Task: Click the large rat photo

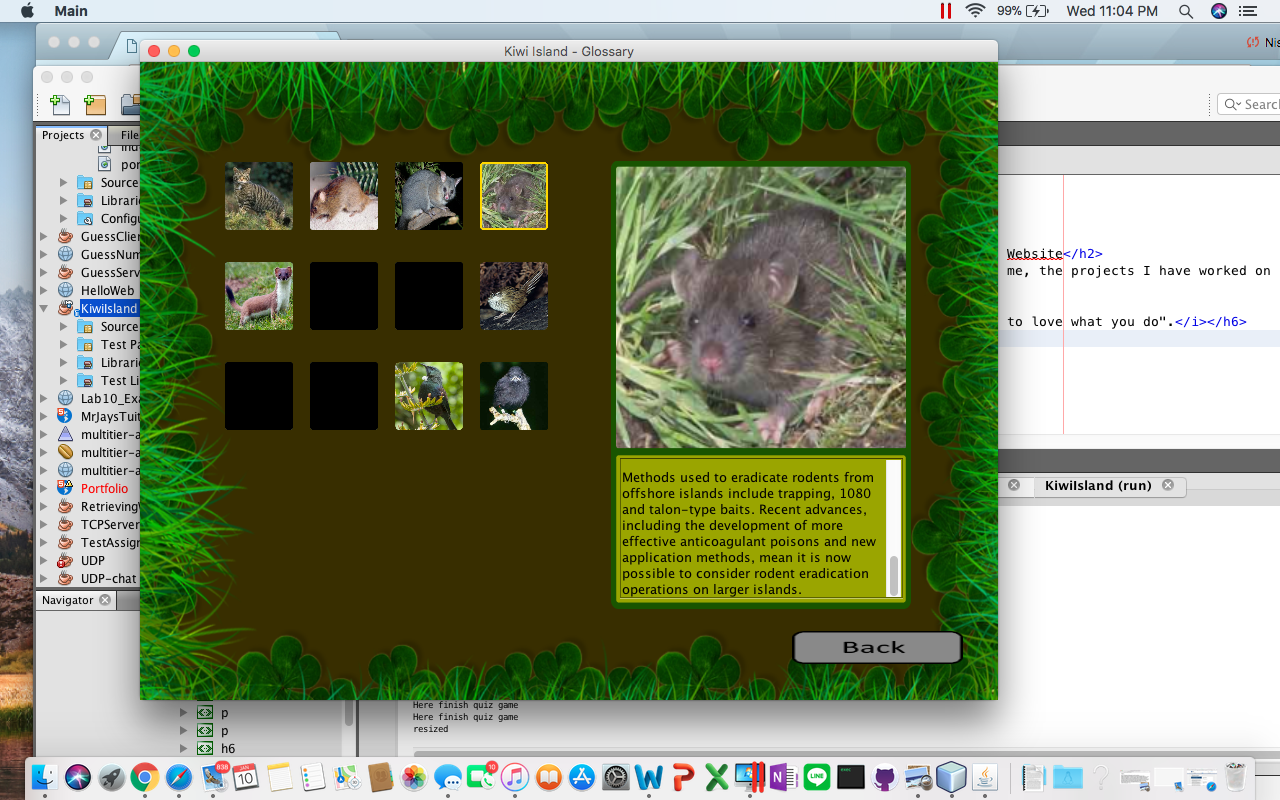Action: (761, 307)
